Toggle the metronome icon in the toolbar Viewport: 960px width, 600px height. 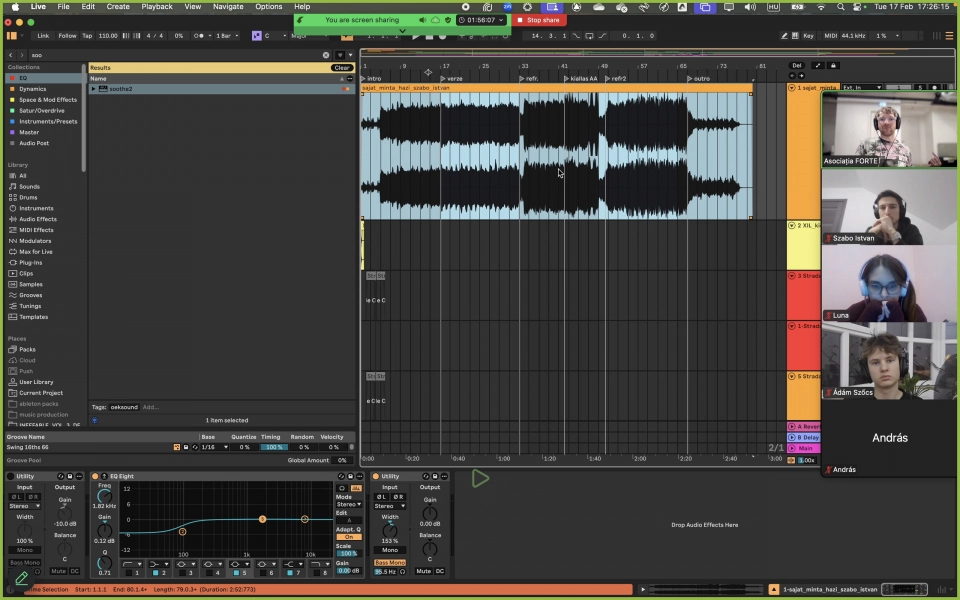click(201, 36)
